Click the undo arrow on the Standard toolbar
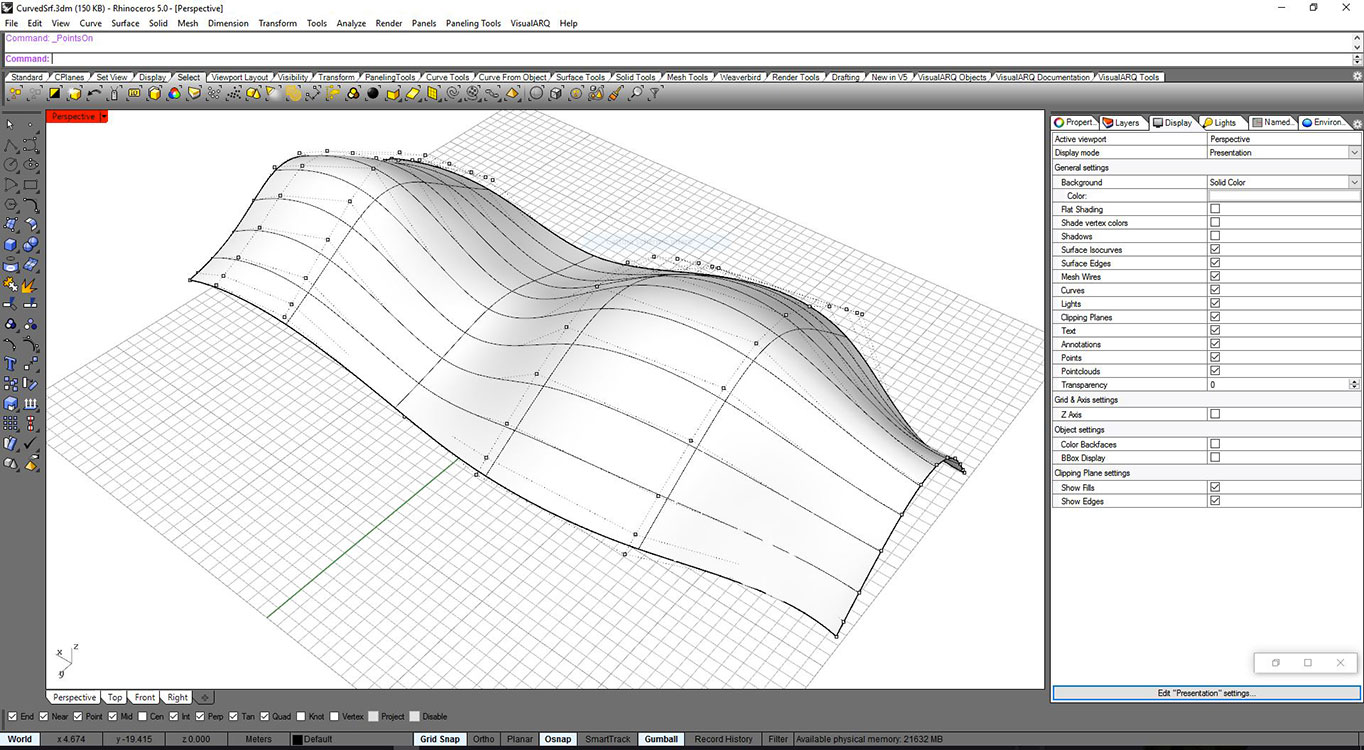 pyautogui.click(x=92, y=93)
